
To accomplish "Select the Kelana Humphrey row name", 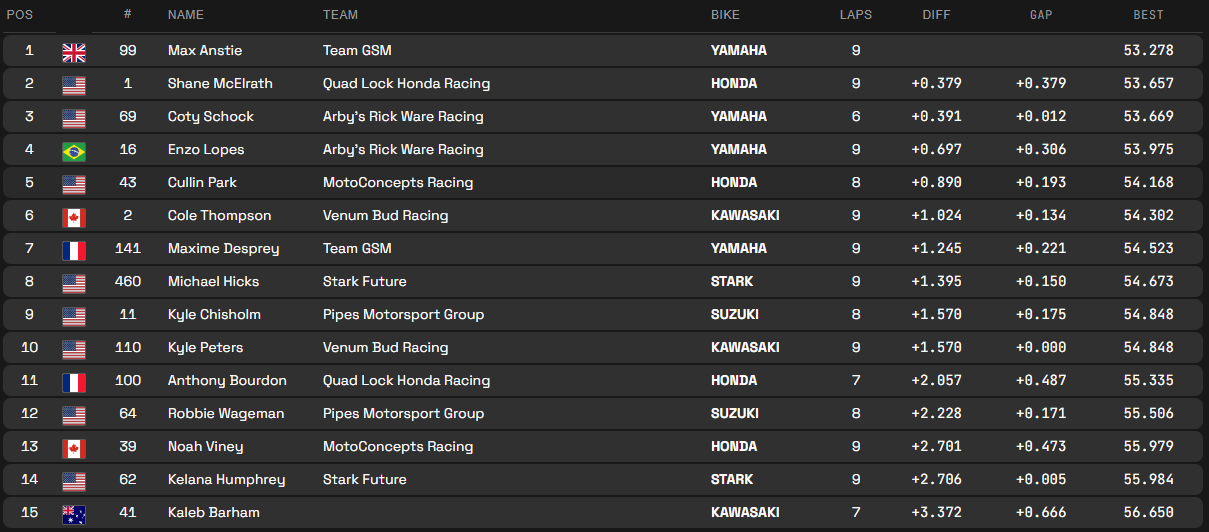I will click(x=226, y=479).
